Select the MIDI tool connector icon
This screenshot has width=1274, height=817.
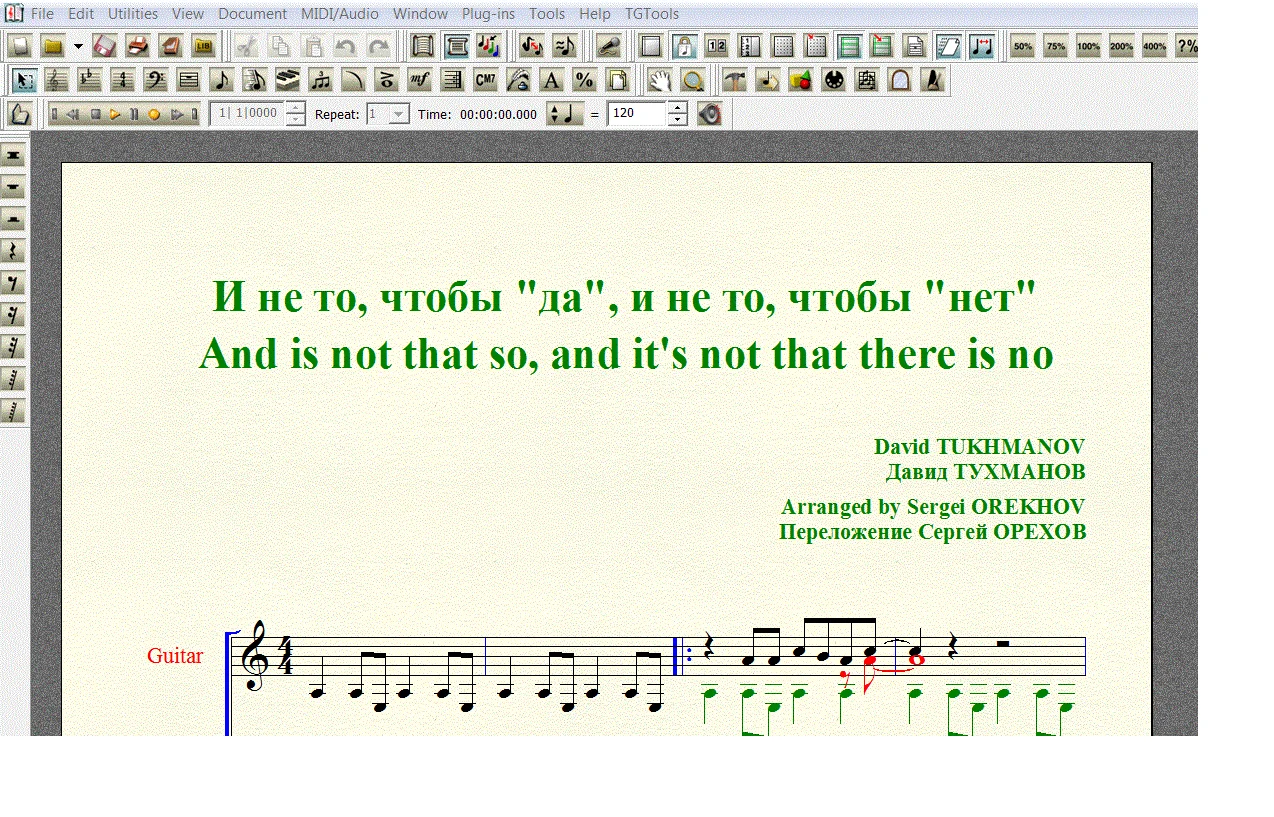834,80
